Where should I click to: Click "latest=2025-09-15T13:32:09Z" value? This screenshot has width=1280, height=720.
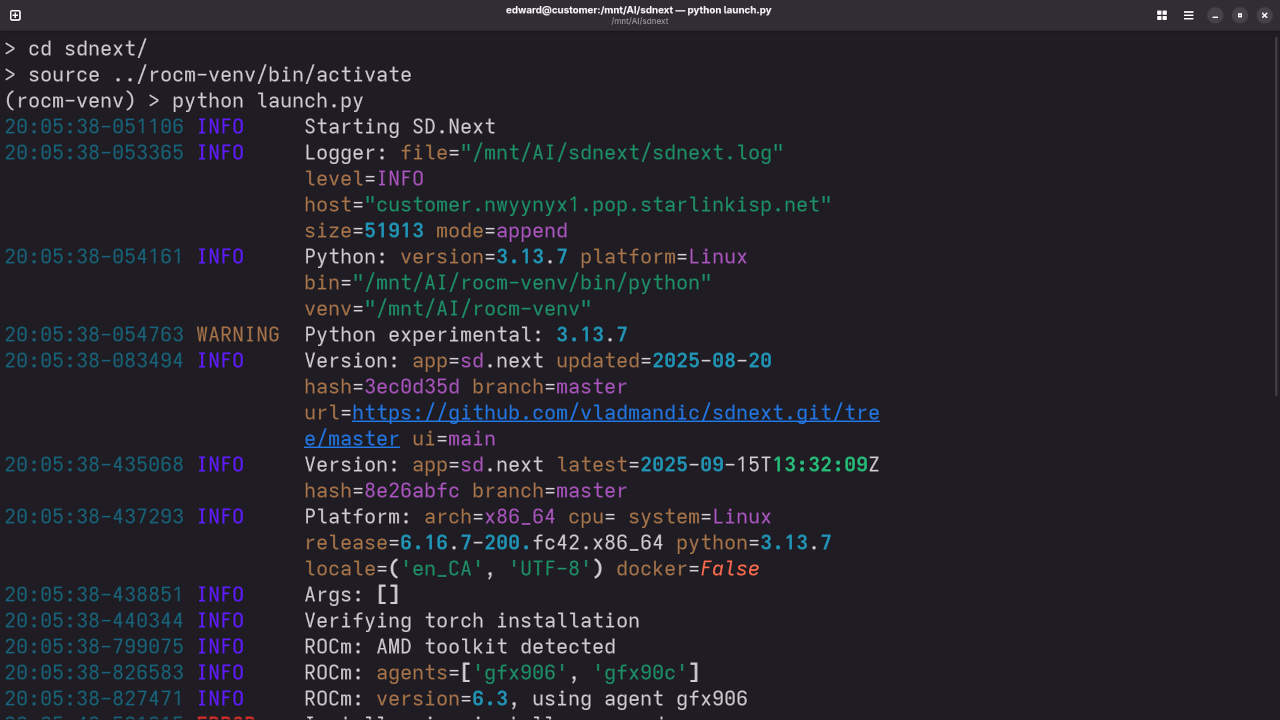pyautogui.click(x=718, y=465)
